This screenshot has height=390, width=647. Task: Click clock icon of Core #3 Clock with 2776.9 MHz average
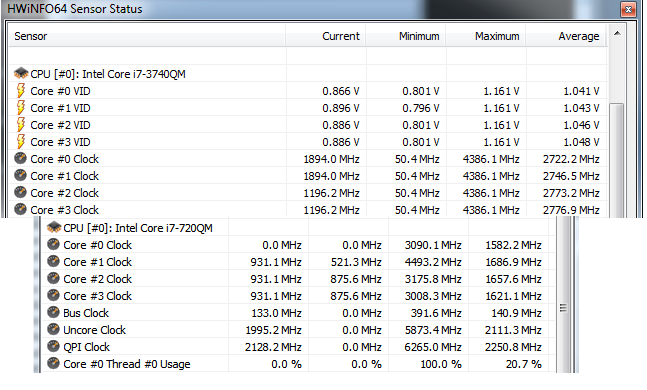20,209
